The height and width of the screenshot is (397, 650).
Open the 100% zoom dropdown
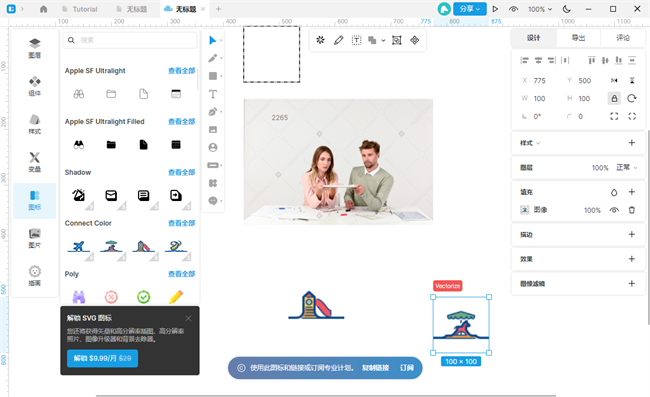tap(540, 9)
